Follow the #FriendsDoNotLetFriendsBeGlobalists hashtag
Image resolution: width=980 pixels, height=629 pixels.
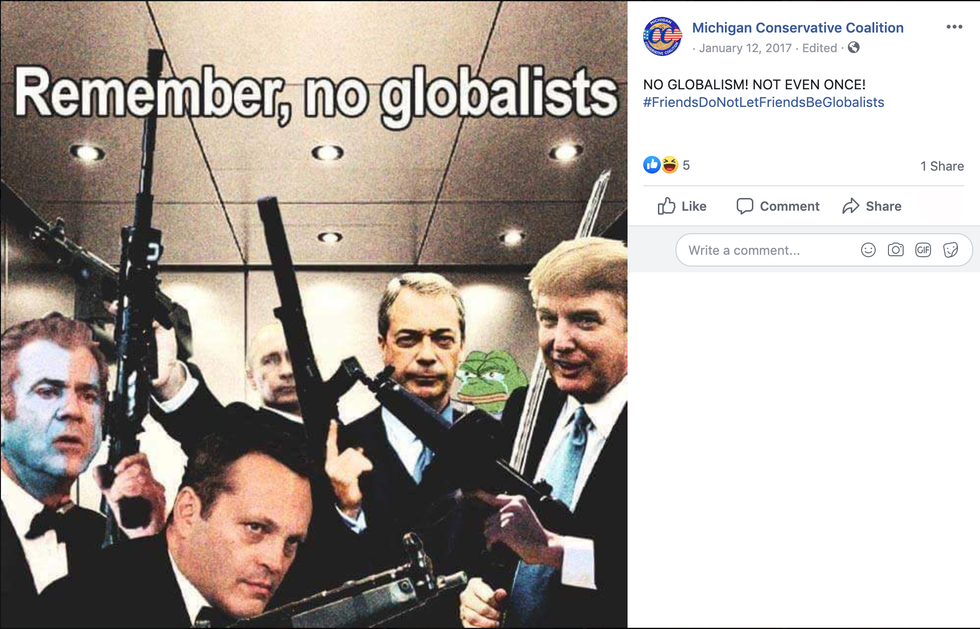click(763, 103)
